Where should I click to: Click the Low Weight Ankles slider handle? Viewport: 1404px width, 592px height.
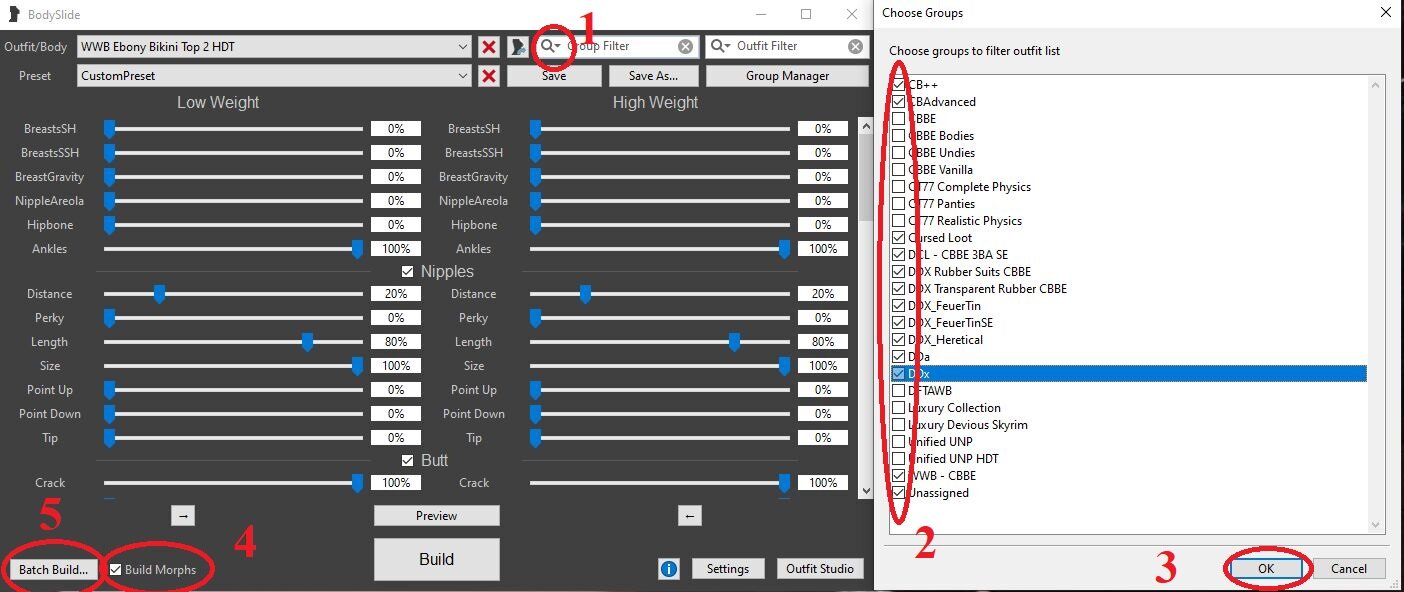coord(357,249)
